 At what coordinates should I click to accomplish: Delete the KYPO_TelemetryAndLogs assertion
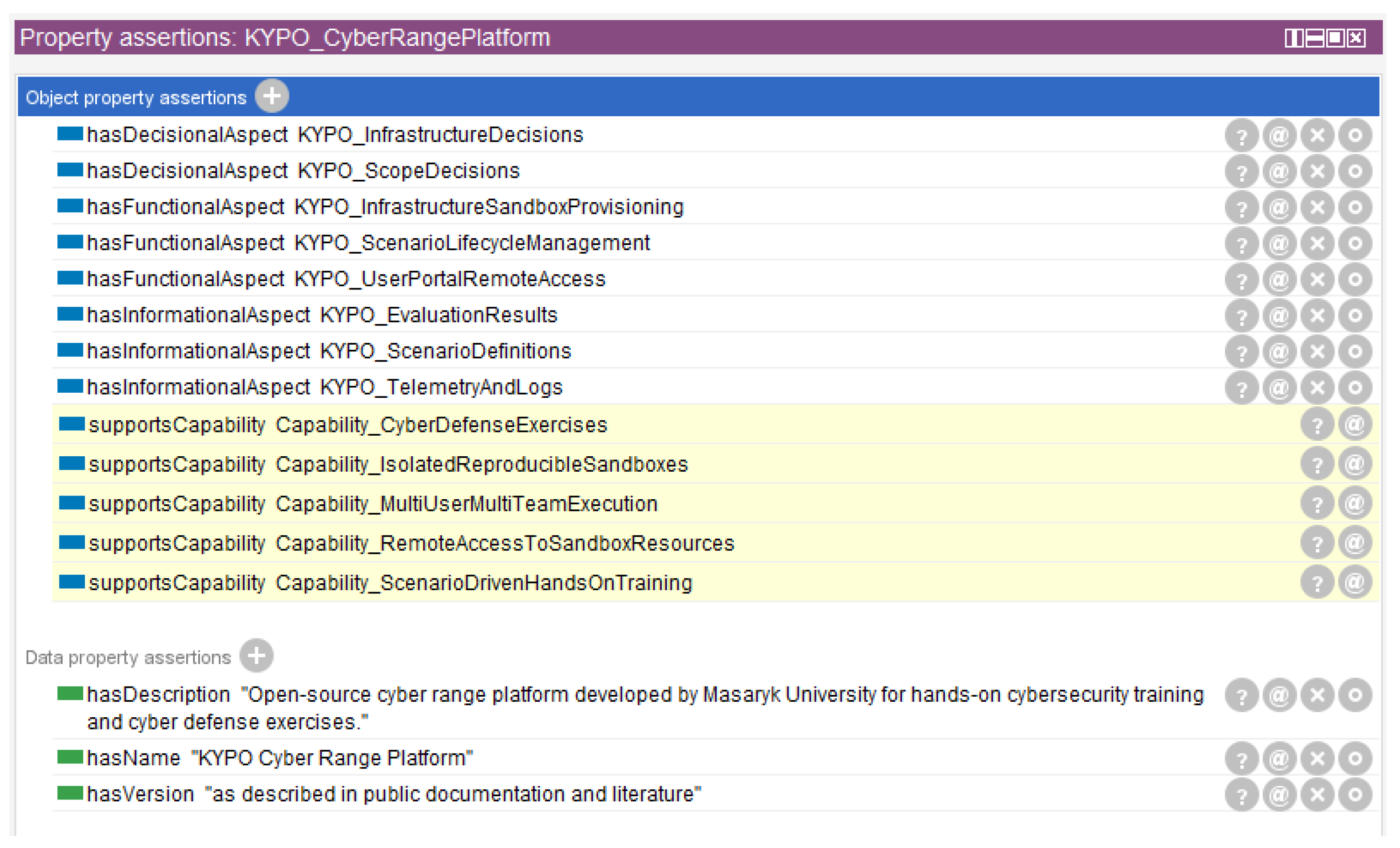(x=1318, y=388)
